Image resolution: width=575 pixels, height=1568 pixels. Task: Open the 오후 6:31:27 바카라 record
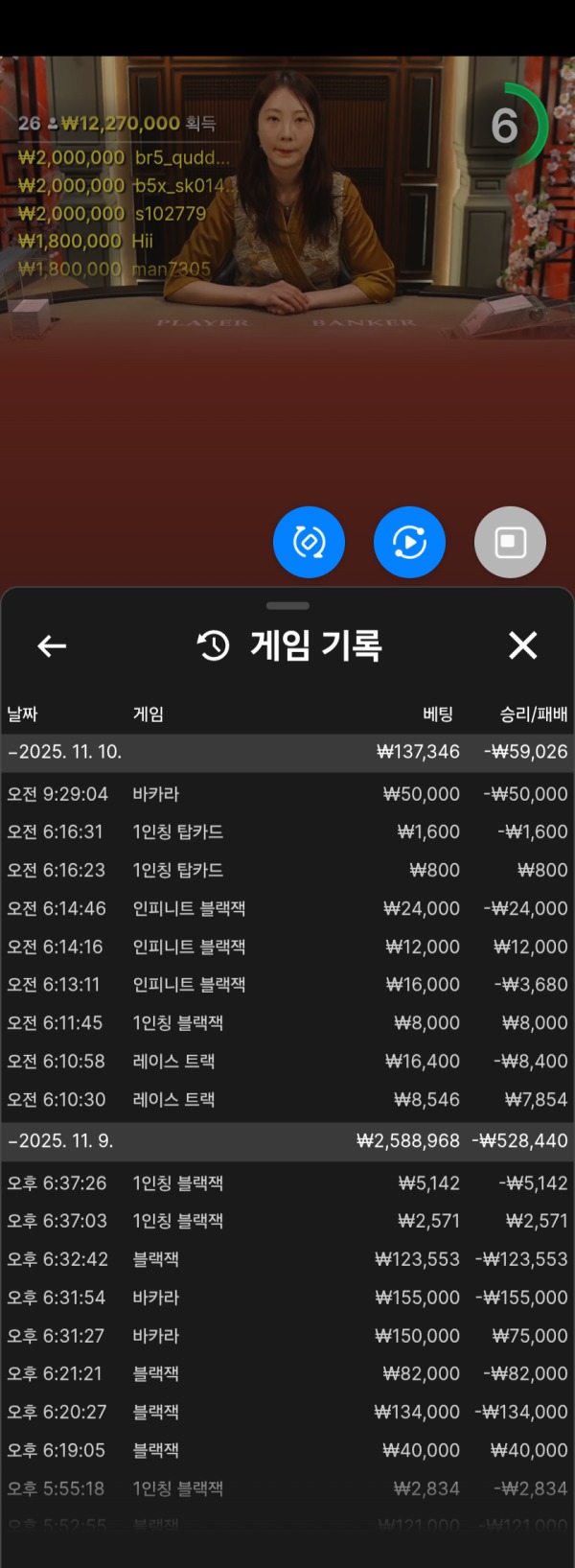click(287, 1336)
